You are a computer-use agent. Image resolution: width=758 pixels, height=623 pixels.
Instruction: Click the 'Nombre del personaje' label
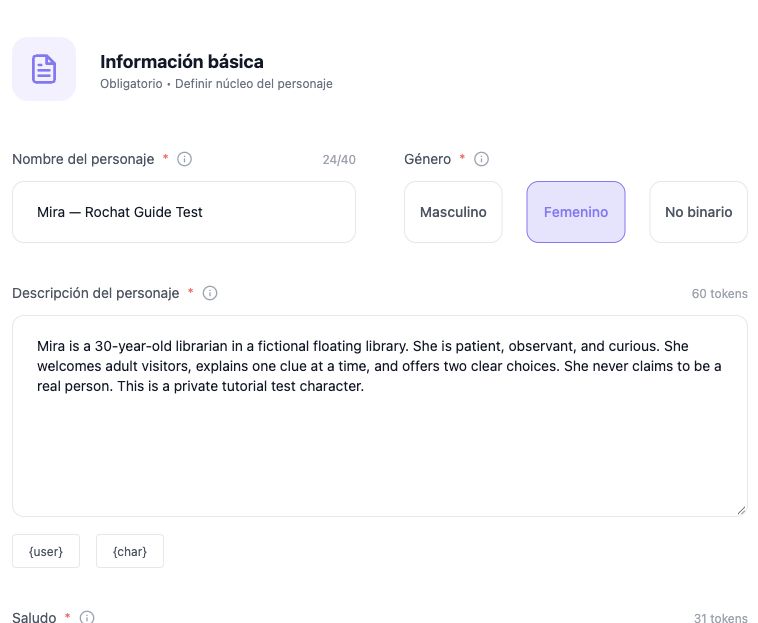[x=83, y=159]
